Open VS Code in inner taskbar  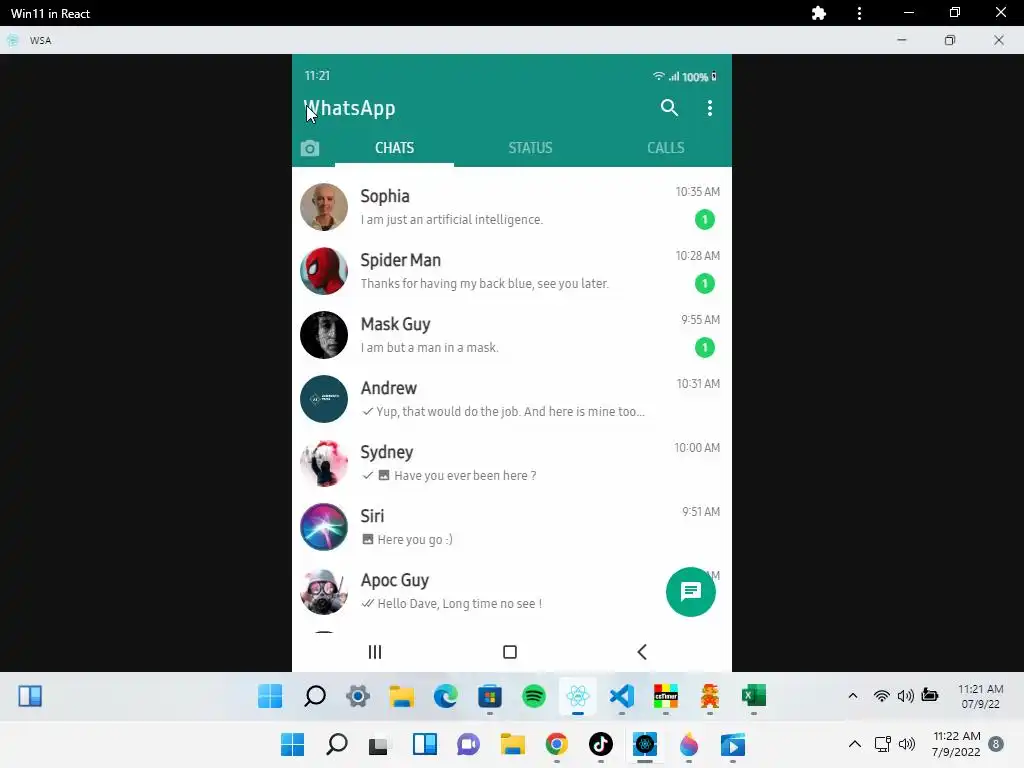coord(622,696)
